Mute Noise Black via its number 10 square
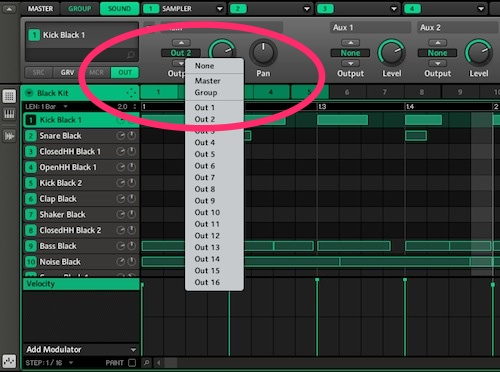This screenshot has width=500, height=372. [x=31, y=262]
